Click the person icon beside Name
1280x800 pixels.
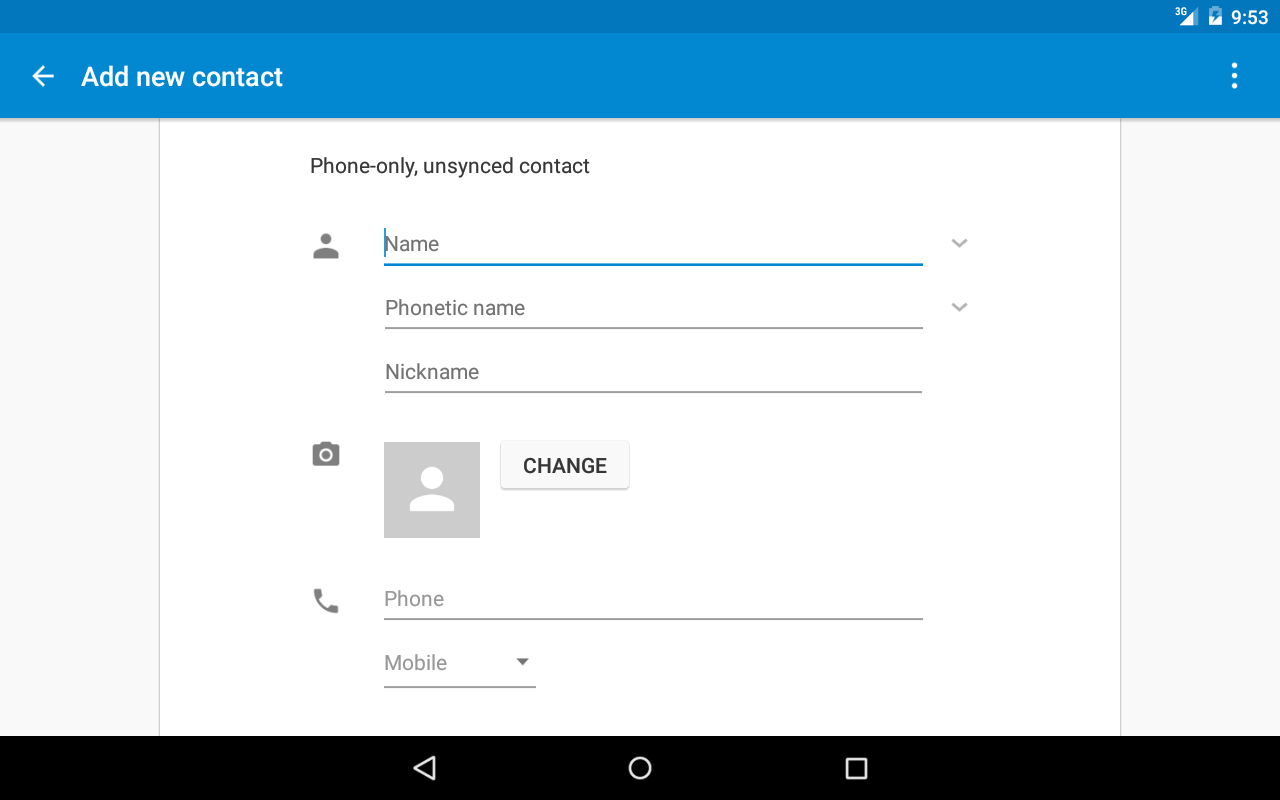[x=326, y=246]
